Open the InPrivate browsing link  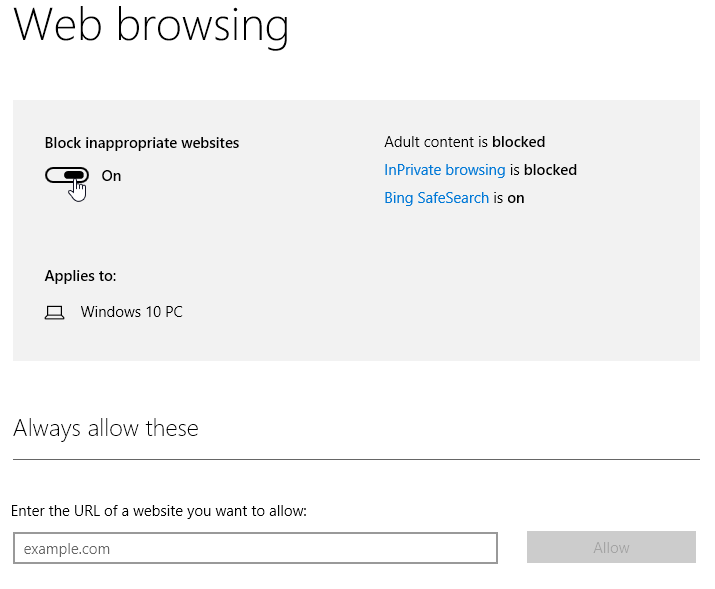tap(444, 170)
